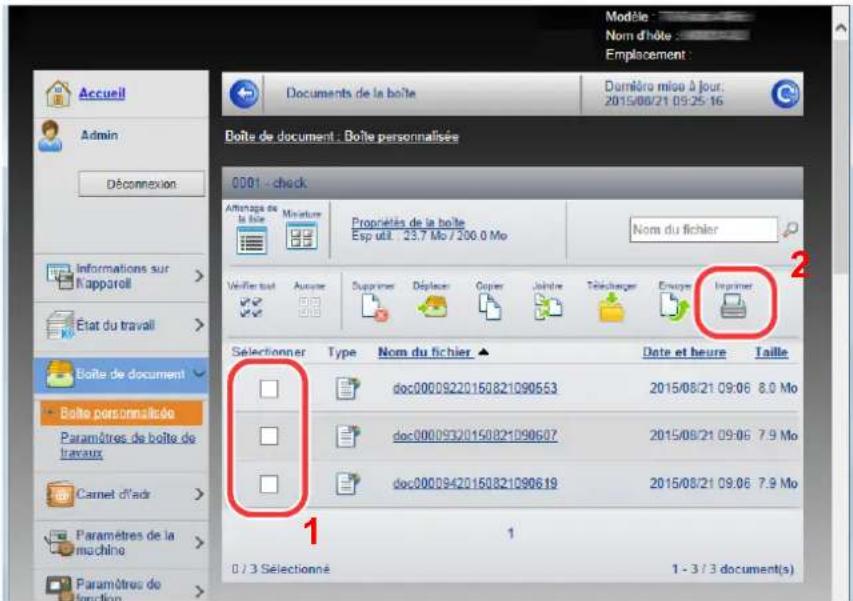The height and width of the screenshot is (601, 853).
Task: Click the Envoyer send icon
Action: pos(675,307)
